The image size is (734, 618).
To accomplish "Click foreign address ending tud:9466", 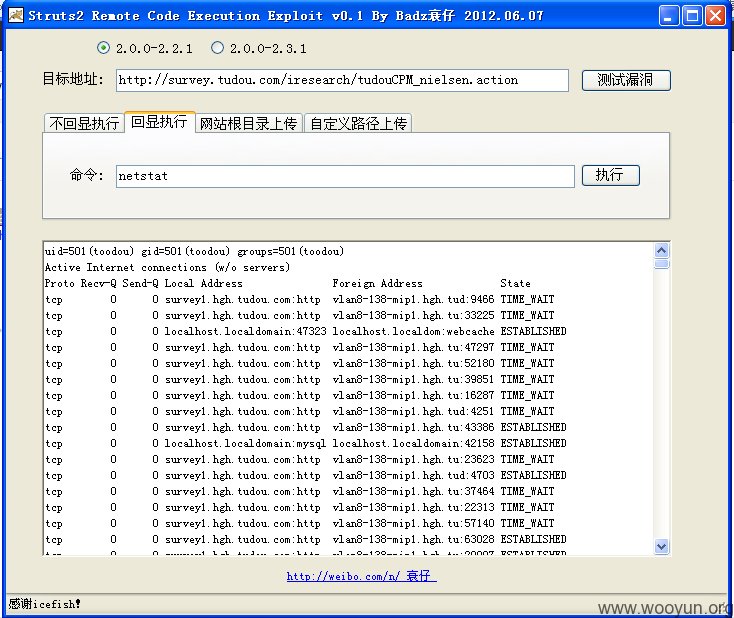I will click(413, 299).
